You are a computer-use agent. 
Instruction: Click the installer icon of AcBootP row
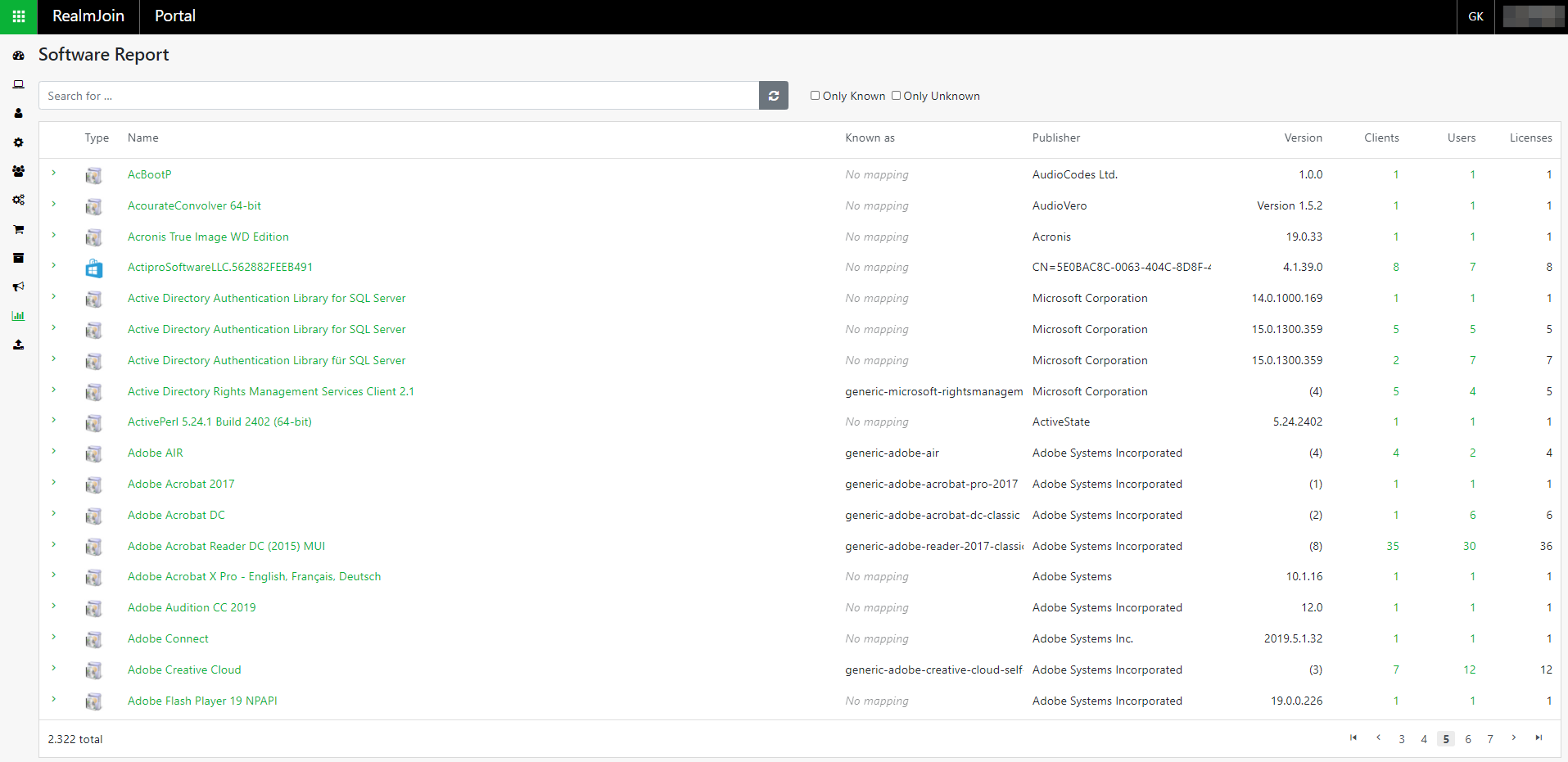(94, 175)
